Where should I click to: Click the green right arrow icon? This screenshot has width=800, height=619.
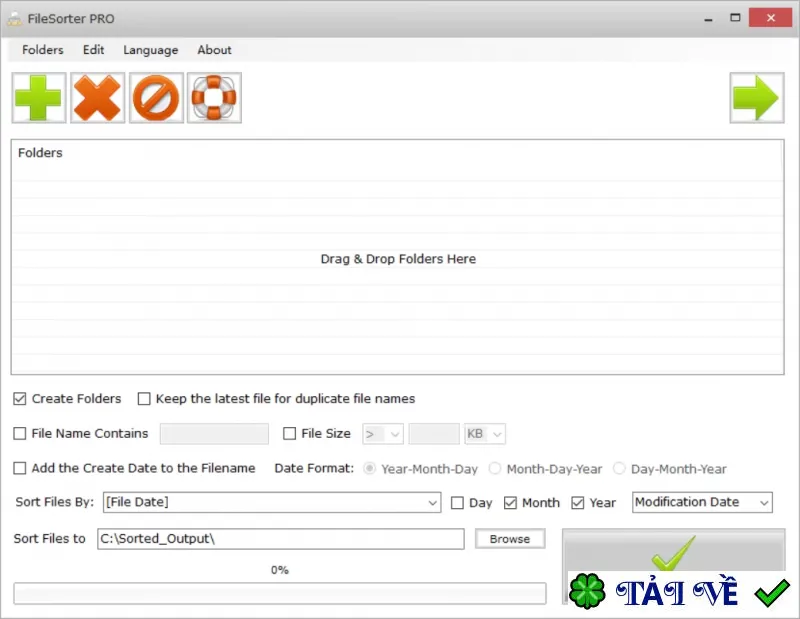click(757, 97)
